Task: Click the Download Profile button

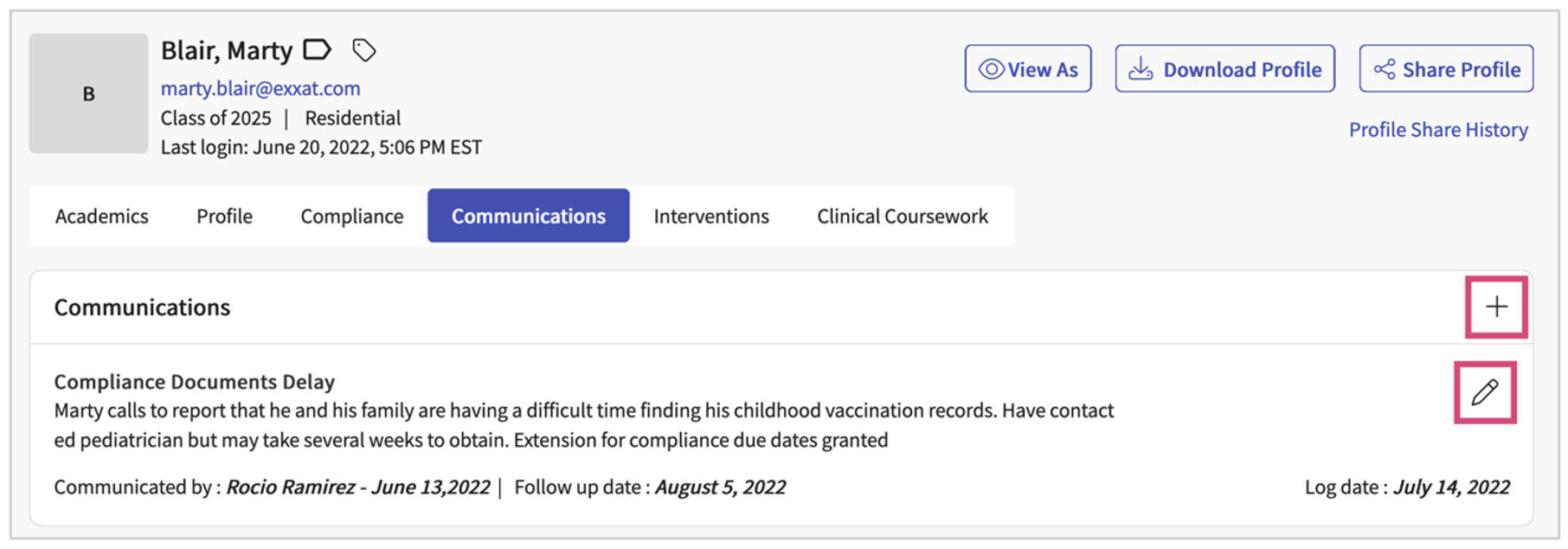Action: tap(1224, 68)
